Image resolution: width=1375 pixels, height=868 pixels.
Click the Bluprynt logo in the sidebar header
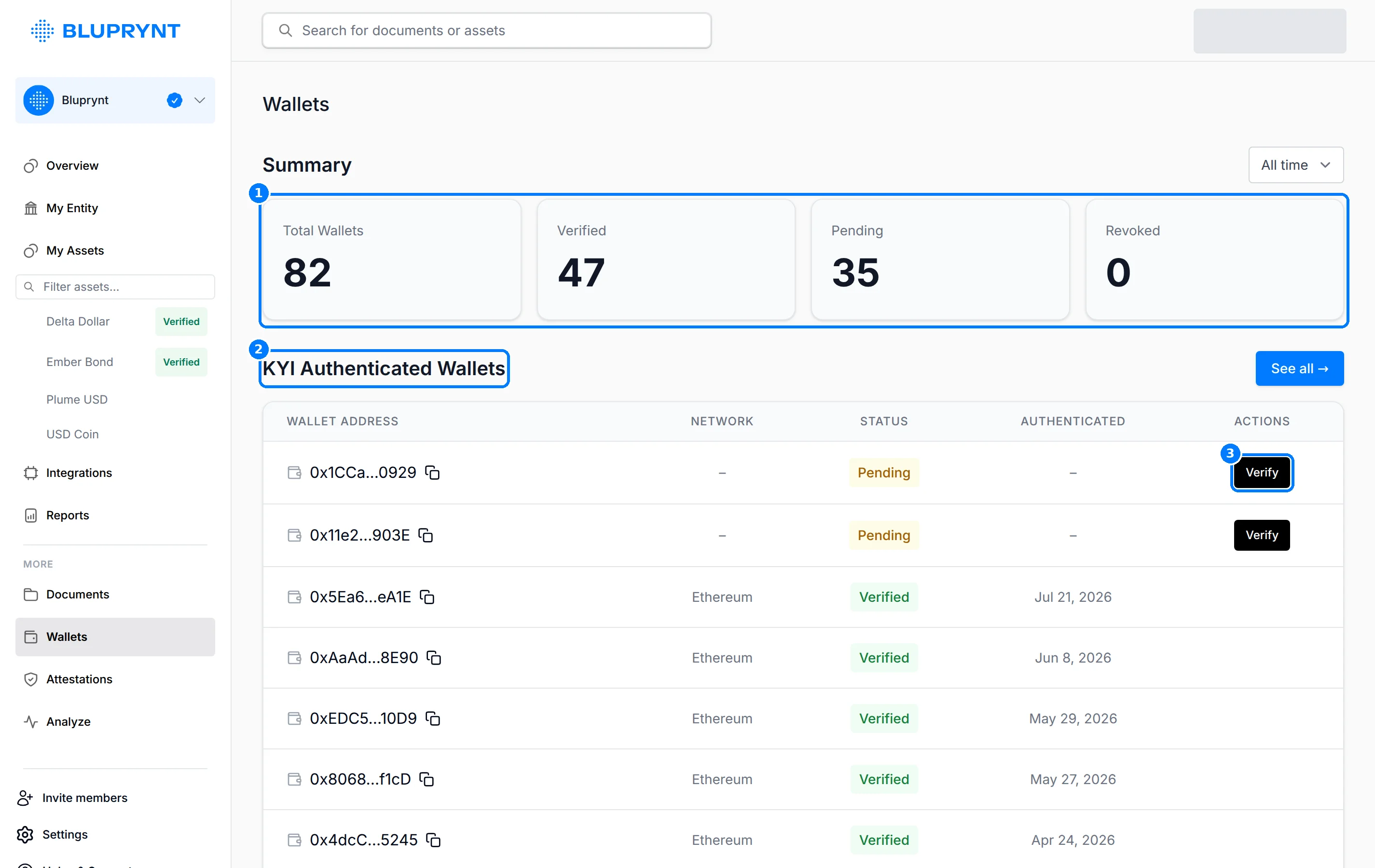[x=106, y=31]
